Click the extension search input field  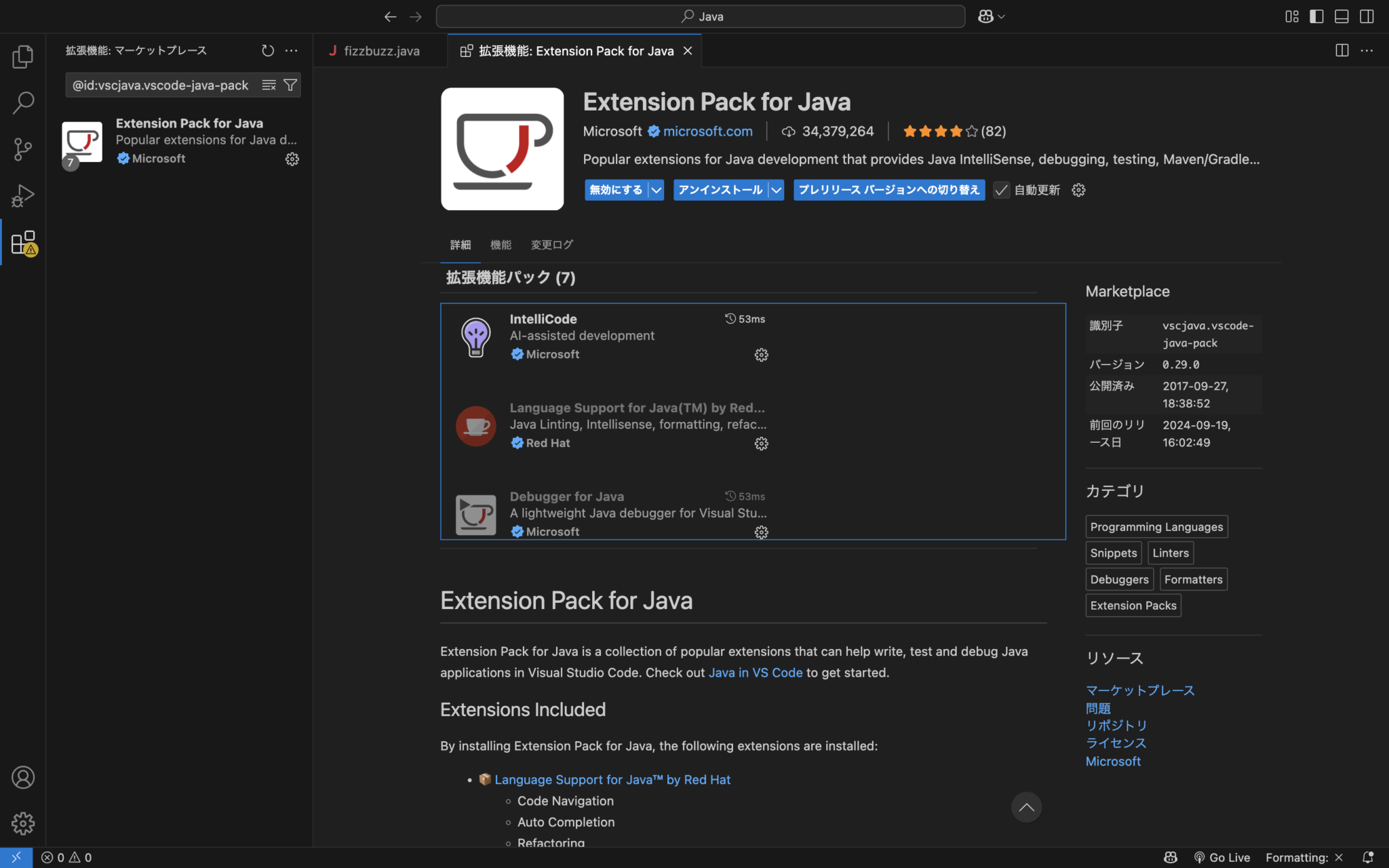point(163,85)
